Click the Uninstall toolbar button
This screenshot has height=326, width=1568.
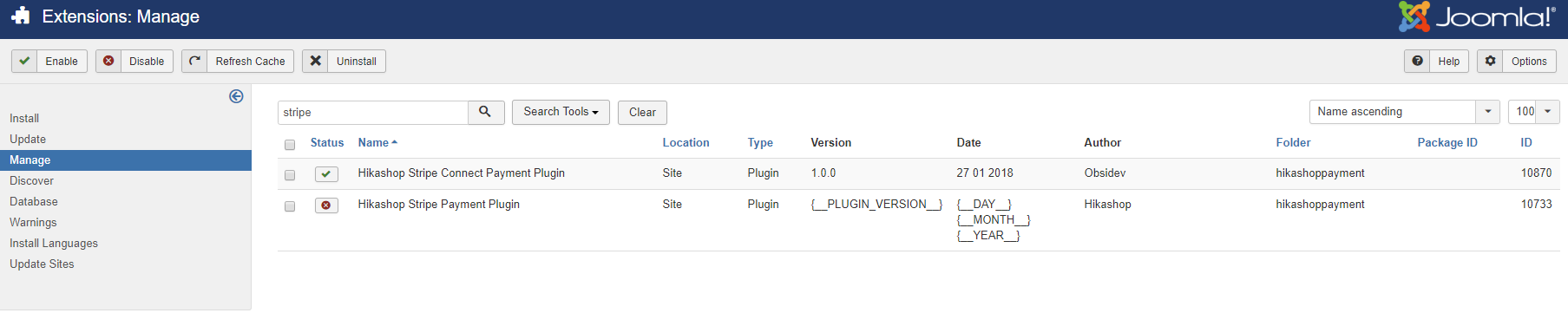click(x=344, y=61)
